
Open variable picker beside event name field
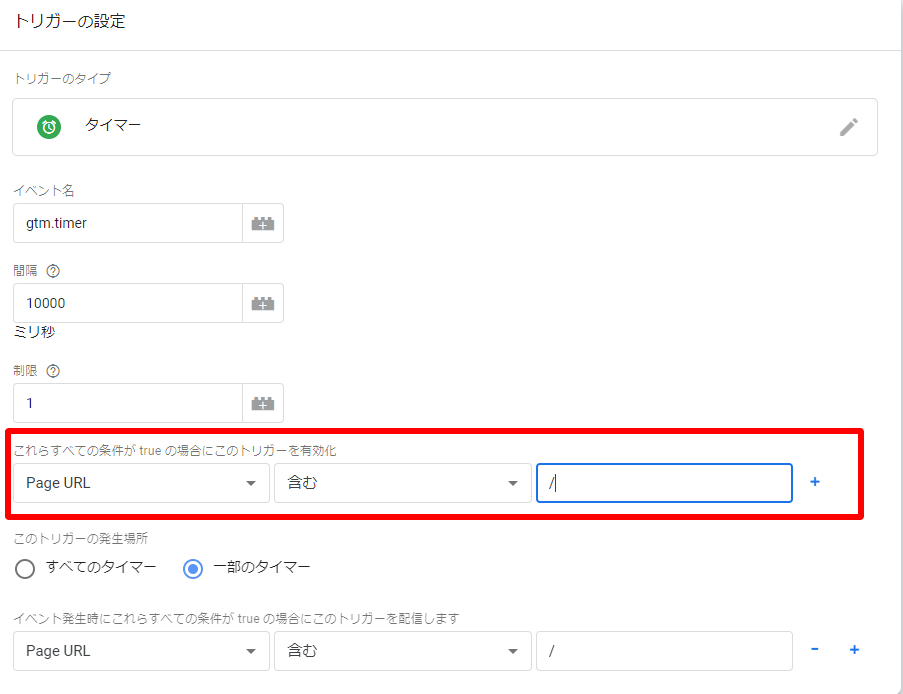[x=263, y=224]
